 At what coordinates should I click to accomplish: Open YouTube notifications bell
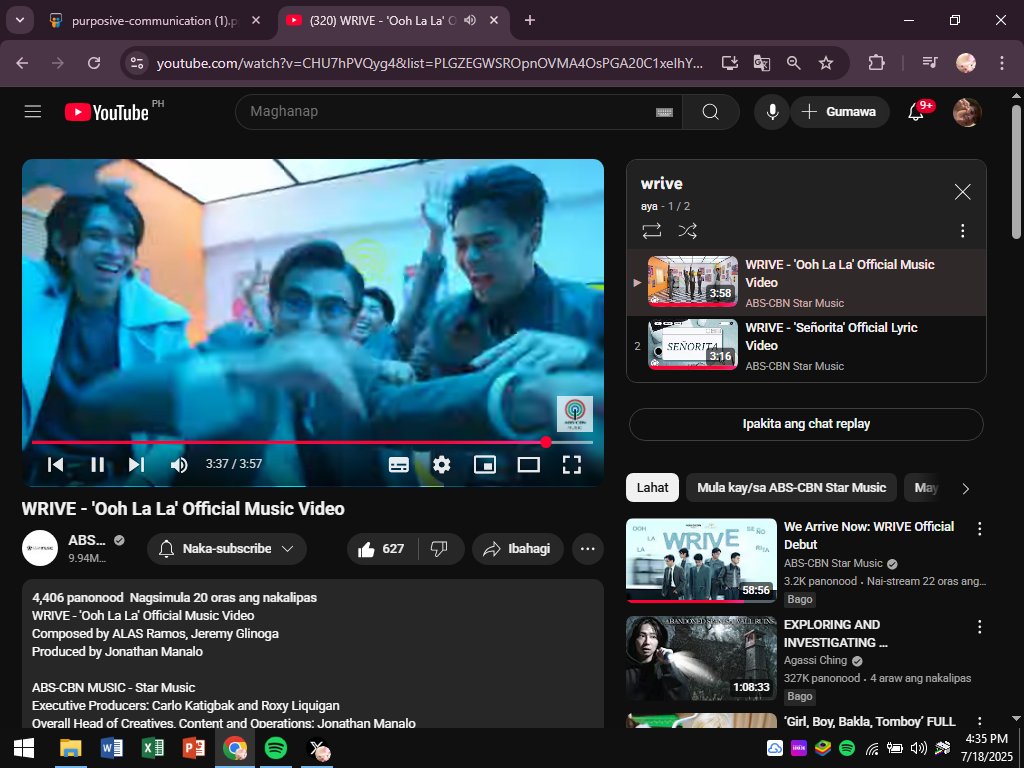tap(916, 112)
